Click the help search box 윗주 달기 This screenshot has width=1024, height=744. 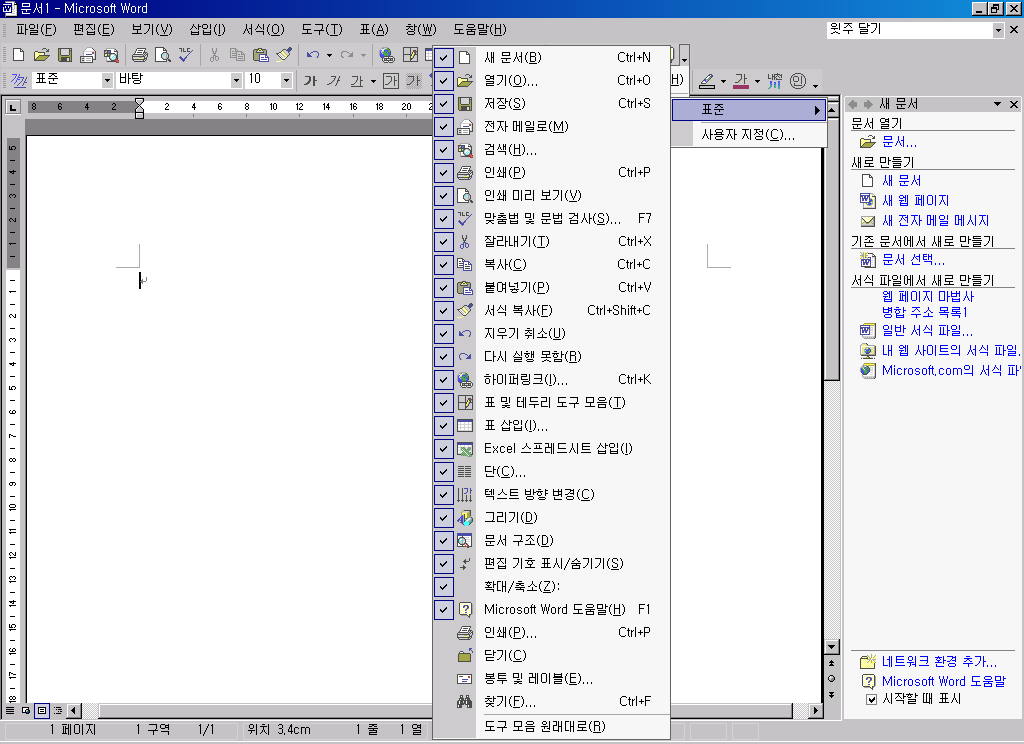coord(908,30)
